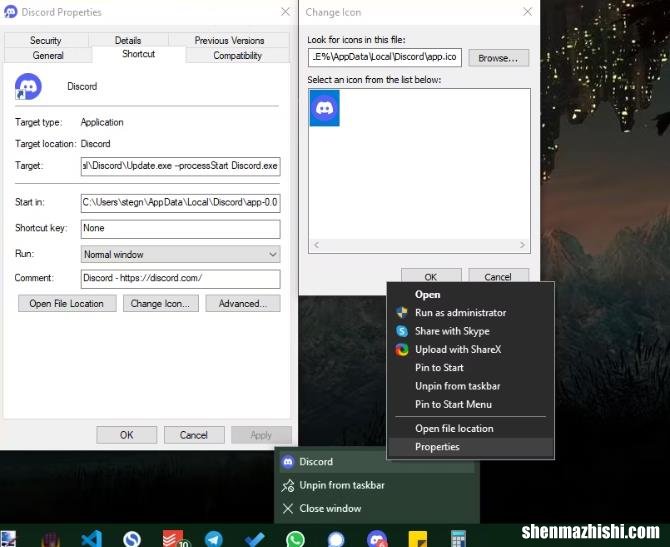670x547 pixels.
Task: Click Discord icon in jump list
Action: [288, 462]
